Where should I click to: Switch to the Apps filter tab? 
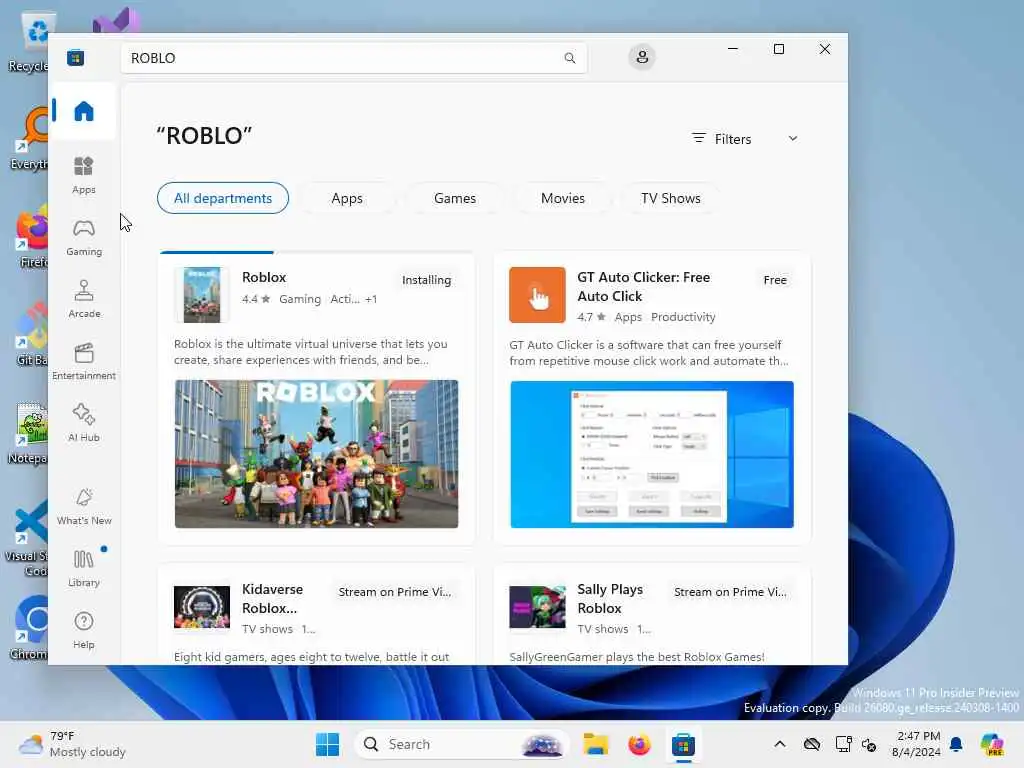click(x=347, y=198)
